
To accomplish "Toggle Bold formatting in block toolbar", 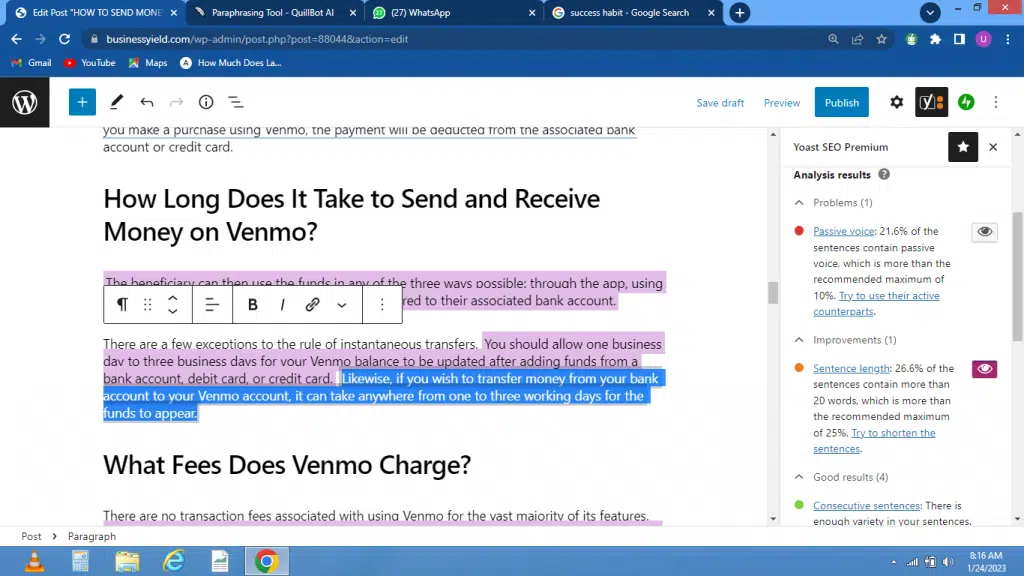I will pos(253,305).
